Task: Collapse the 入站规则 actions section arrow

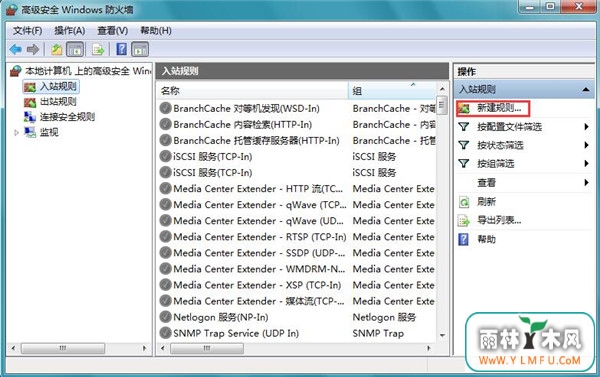Action: point(586,90)
